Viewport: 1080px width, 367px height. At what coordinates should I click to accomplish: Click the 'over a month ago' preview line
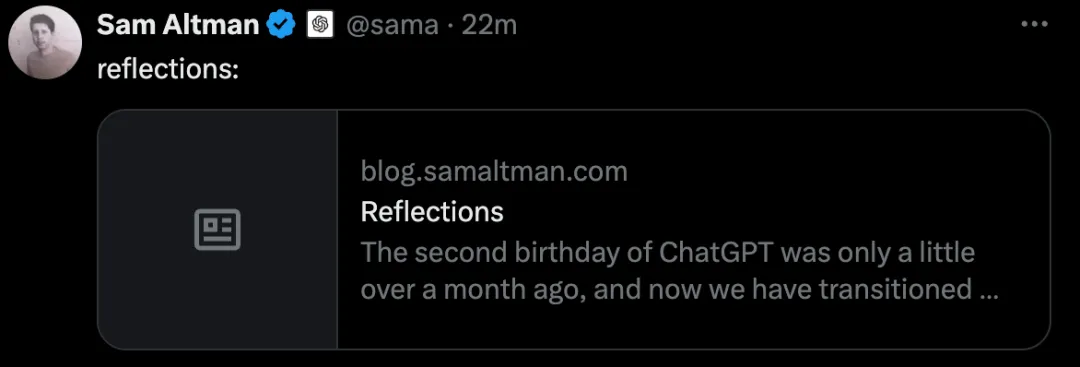tap(679, 289)
